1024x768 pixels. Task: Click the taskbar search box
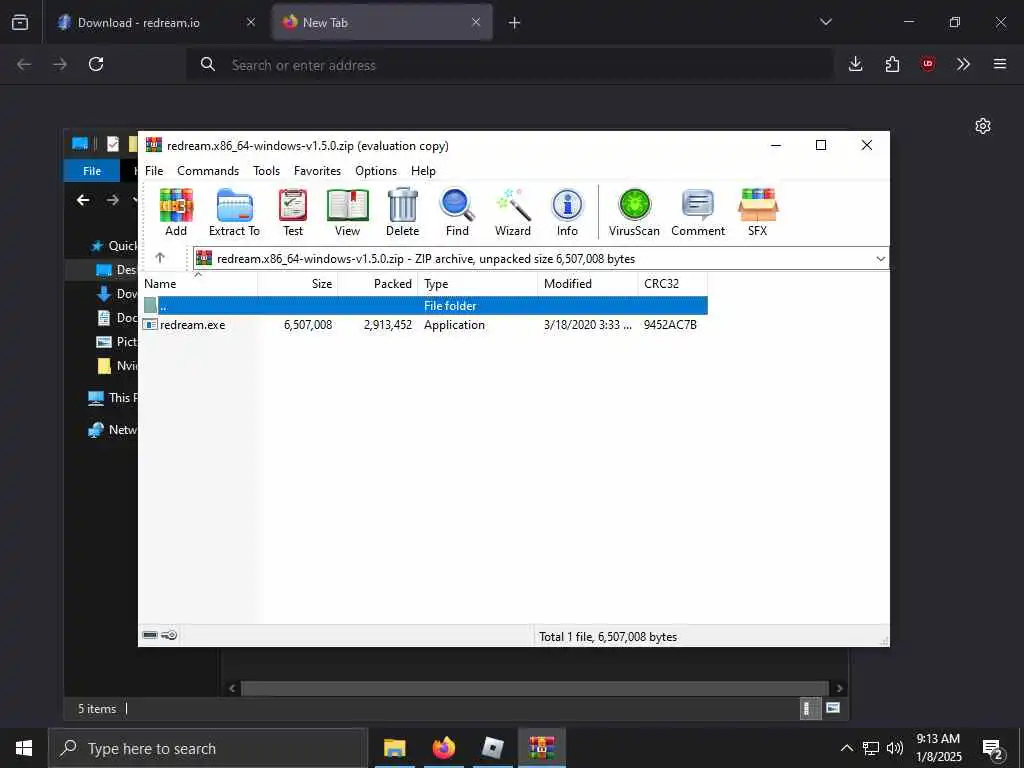pyautogui.click(x=208, y=748)
